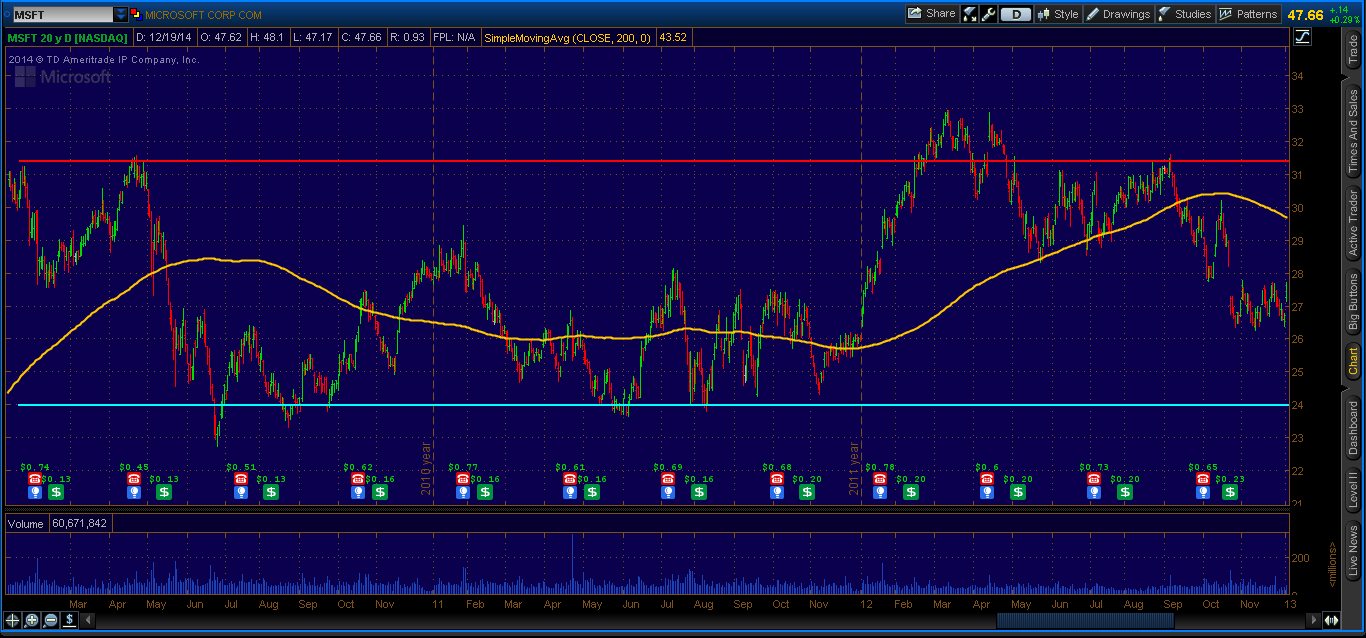Click earnings phone icon under $0.69

668,479
